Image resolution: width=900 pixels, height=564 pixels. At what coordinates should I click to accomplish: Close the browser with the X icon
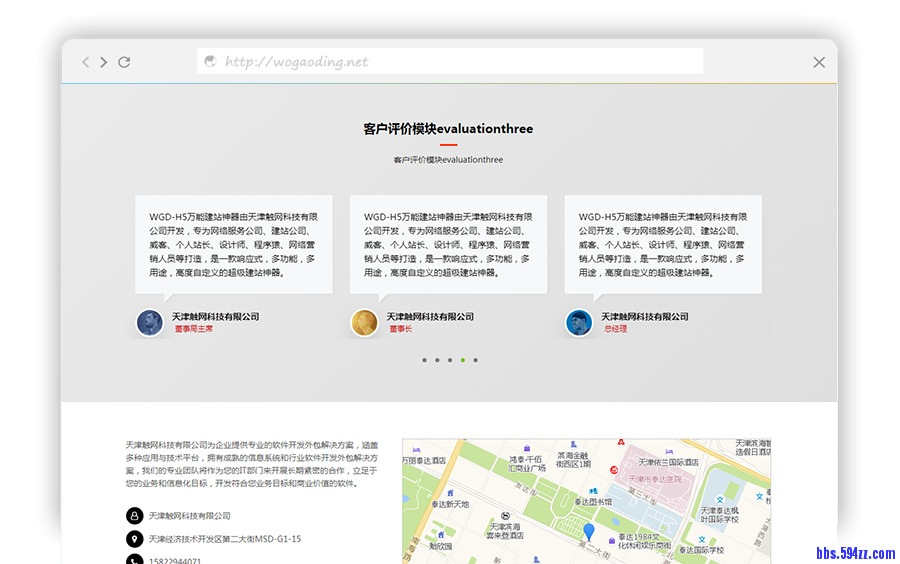click(819, 62)
